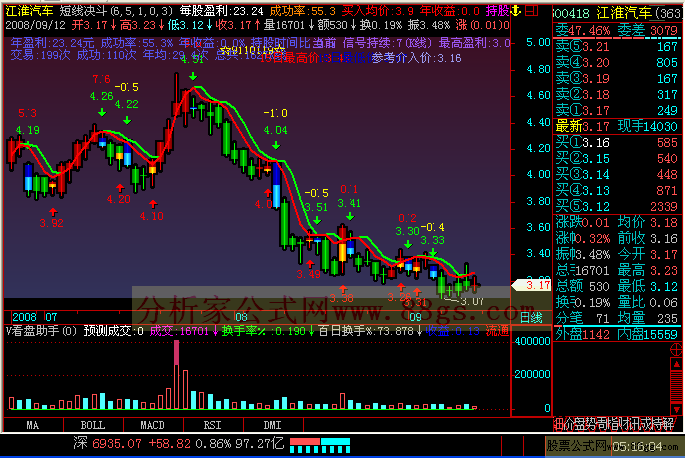Viewport: 685px width, 458px height.
Task: Click the crosshair circle icon above the scrollbar
Action: [x=676, y=349]
